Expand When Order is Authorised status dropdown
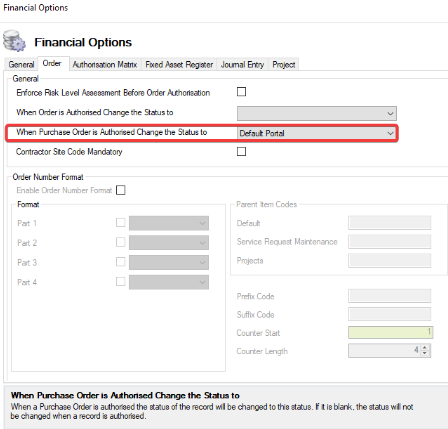Viewport: 448px width, 429px height. pos(317,114)
